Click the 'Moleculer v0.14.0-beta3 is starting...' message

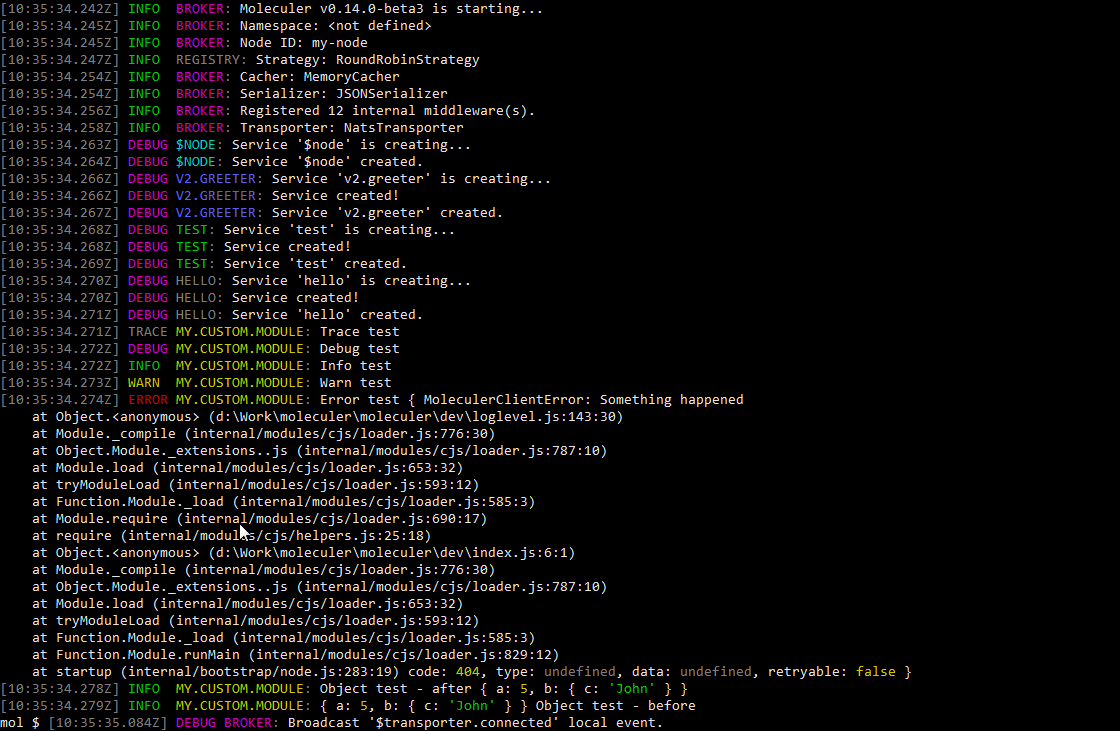[x=391, y=9]
